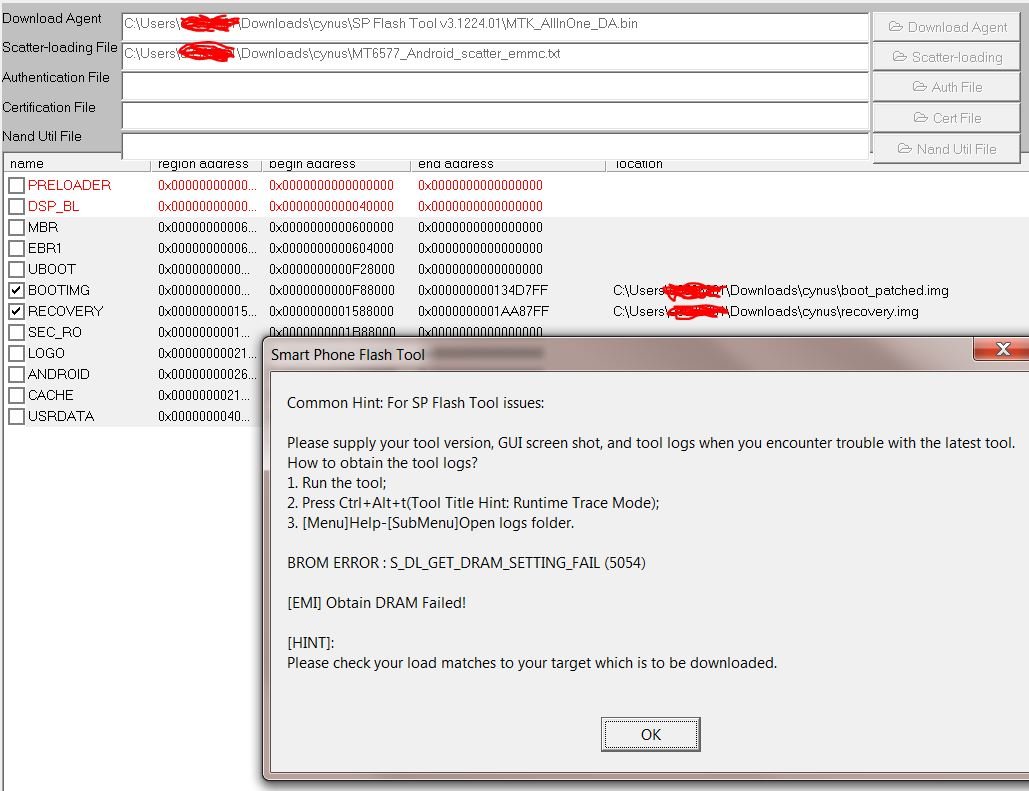Focus the Nand Util File input field
Screen dimensions: 1029x791
pyautogui.click(x=495, y=146)
